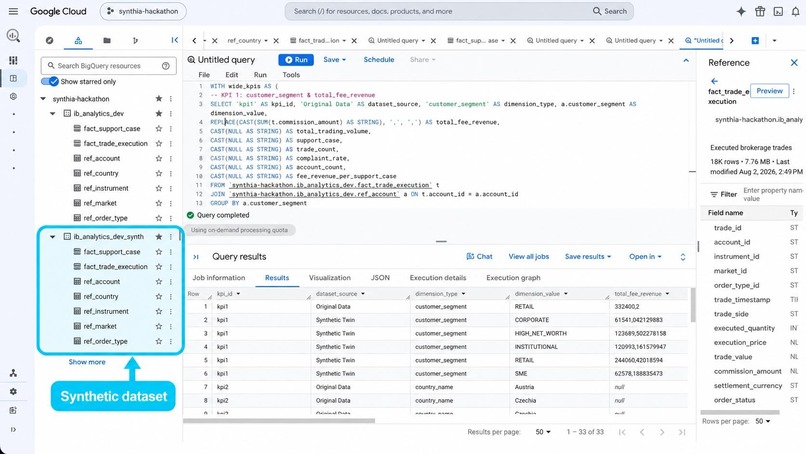Open the Google Cloud main navigation menu

(x=13, y=11)
